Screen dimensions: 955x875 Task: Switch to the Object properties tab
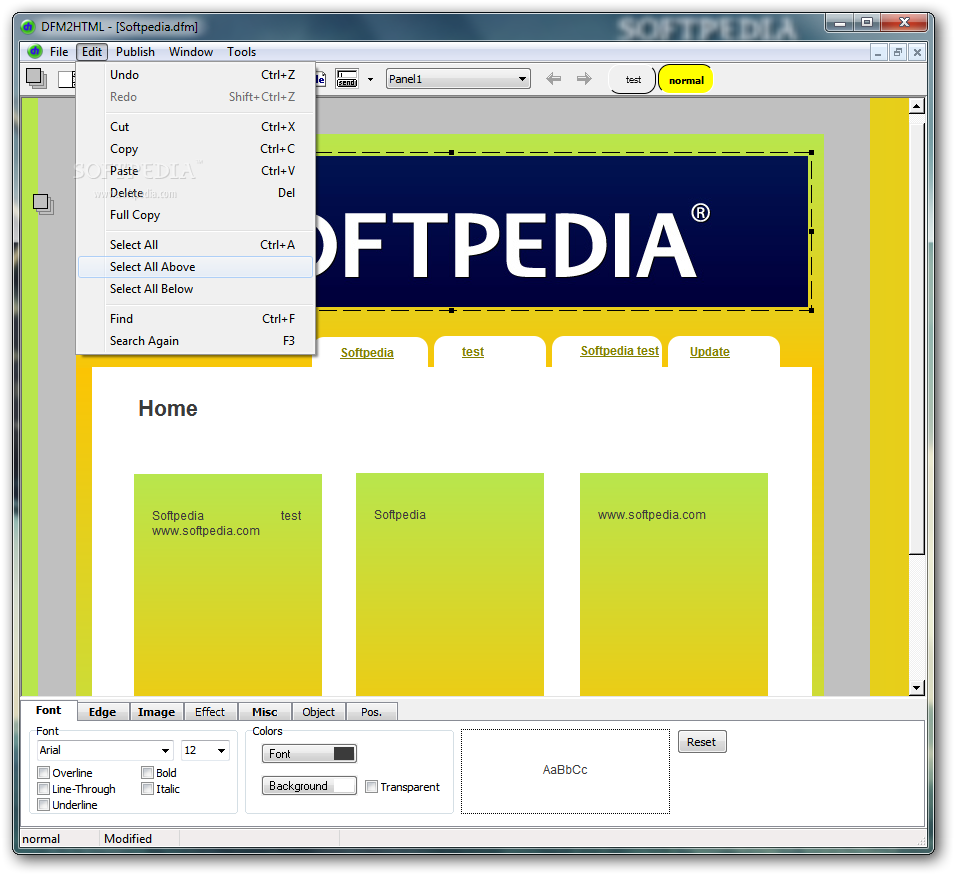pyautogui.click(x=319, y=712)
